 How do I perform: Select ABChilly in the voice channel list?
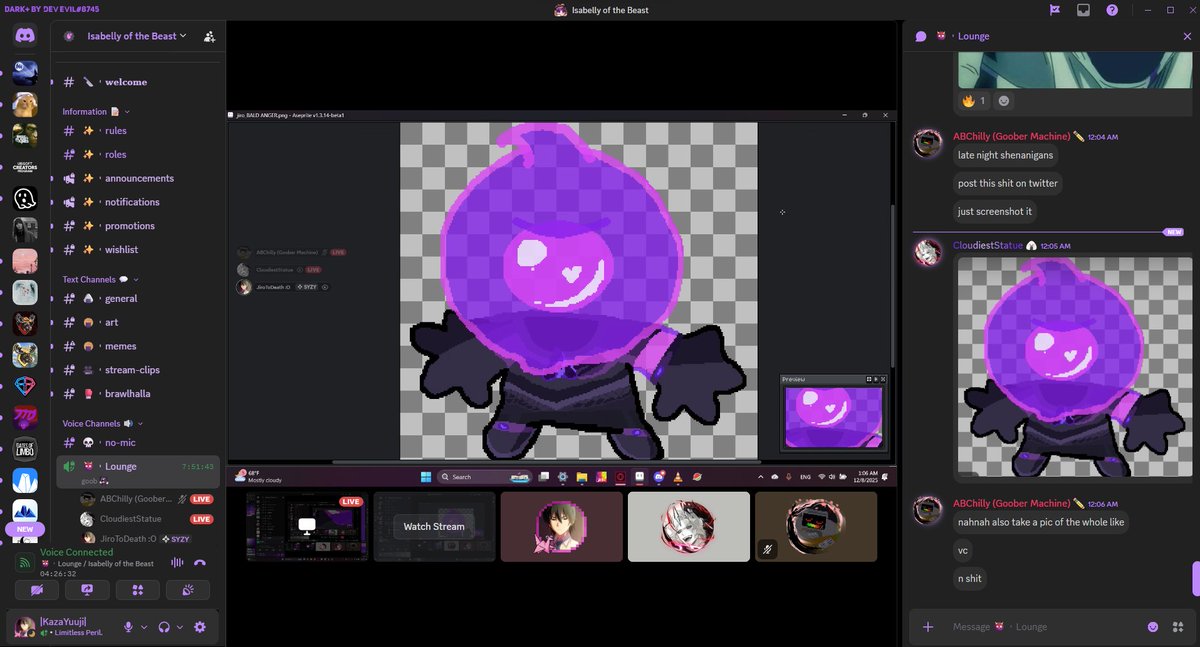(148, 499)
